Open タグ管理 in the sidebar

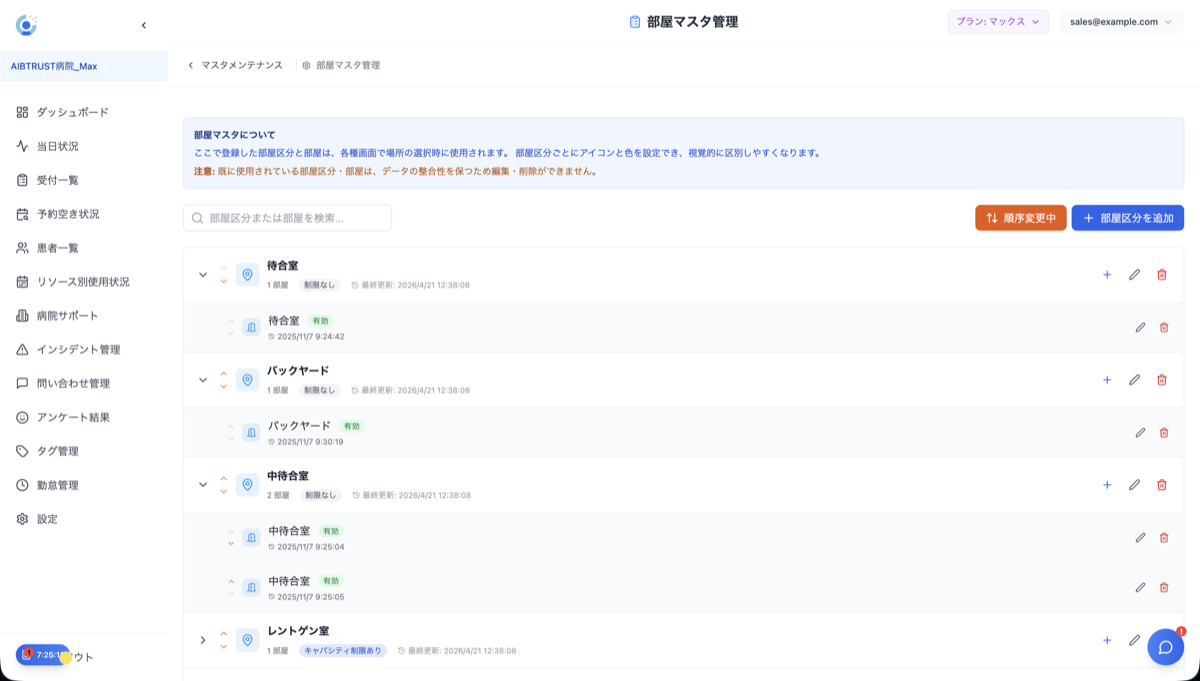coord(57,451)
